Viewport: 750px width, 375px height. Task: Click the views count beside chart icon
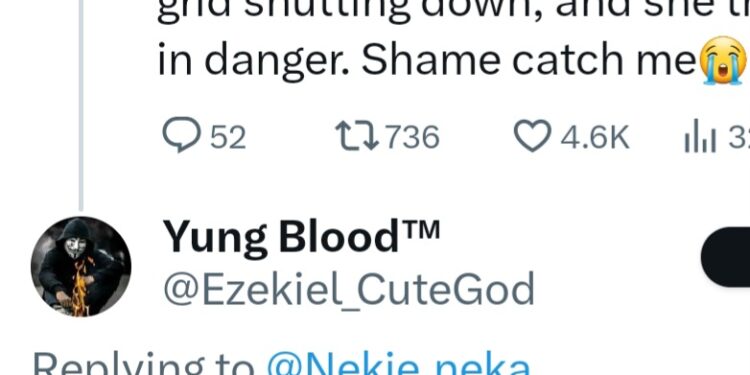click(x=739, y=137)
